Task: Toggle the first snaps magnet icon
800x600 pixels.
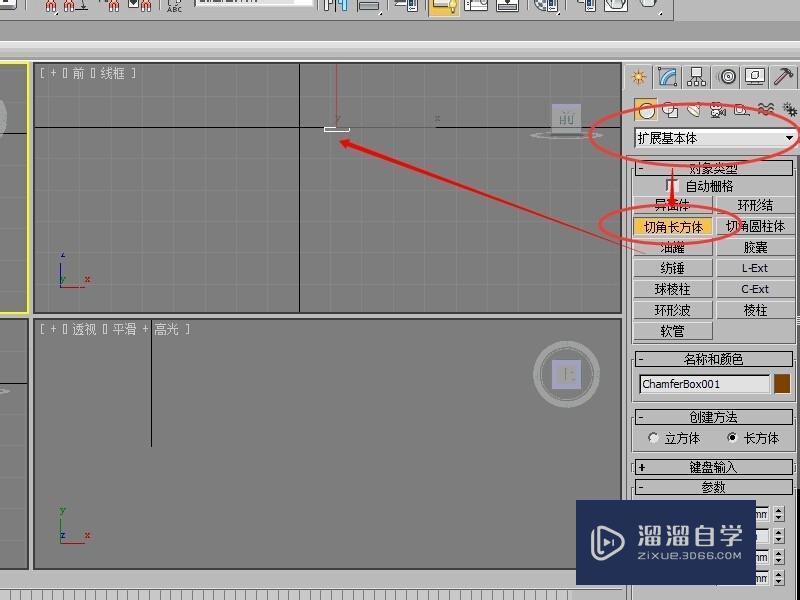Action: coord(51,5)
